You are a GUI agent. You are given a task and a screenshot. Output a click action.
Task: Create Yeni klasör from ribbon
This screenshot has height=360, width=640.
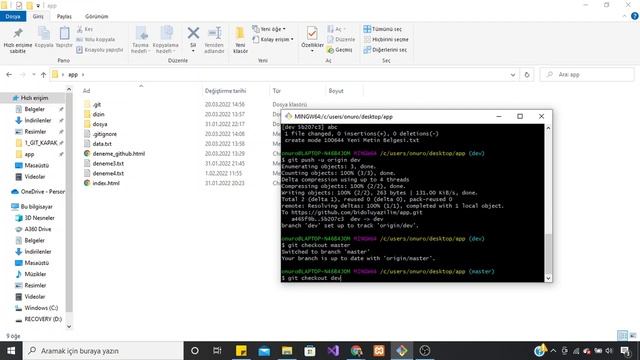click(x=240, y=40)
